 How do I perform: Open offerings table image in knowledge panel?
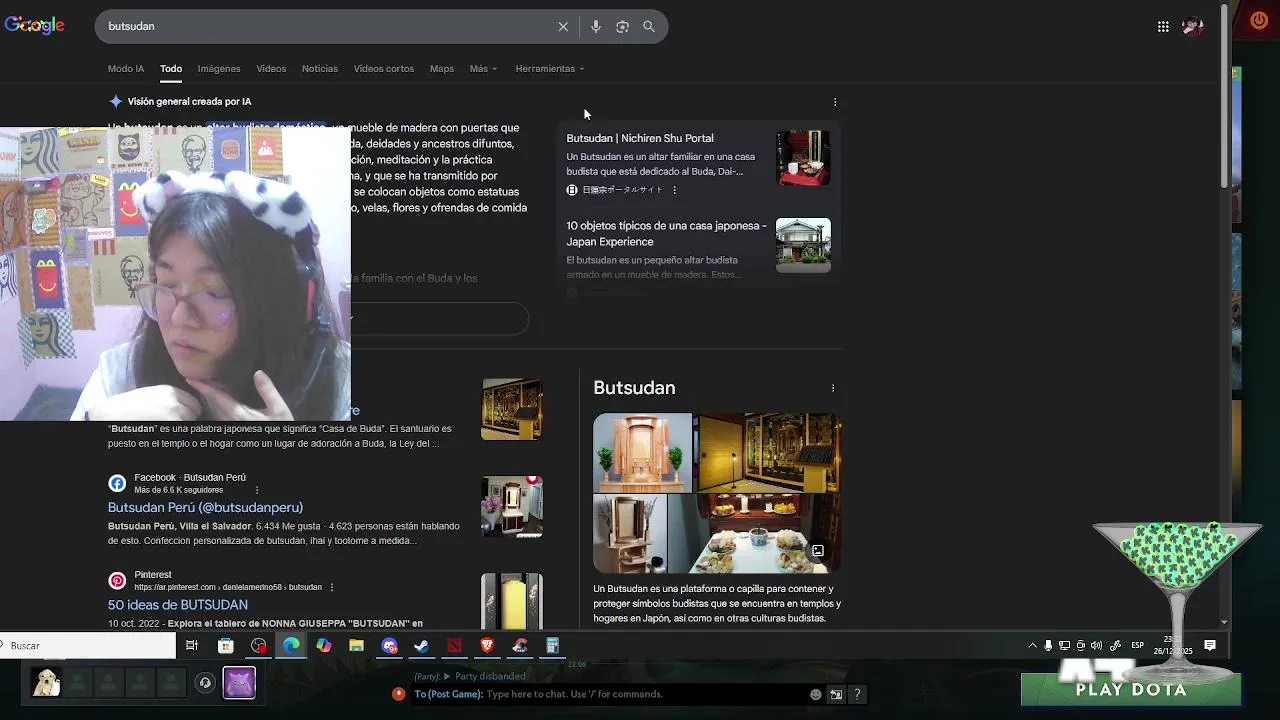point(755,534)
